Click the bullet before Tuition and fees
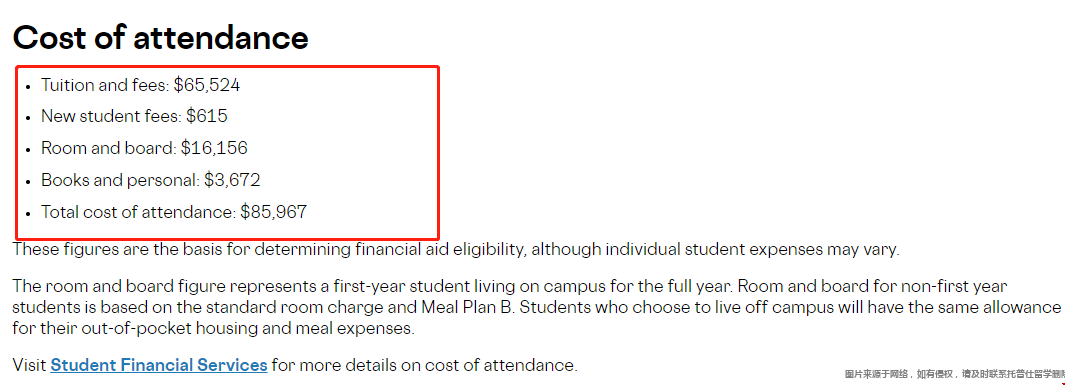The image size is (1065, 385). pos(28,88)
